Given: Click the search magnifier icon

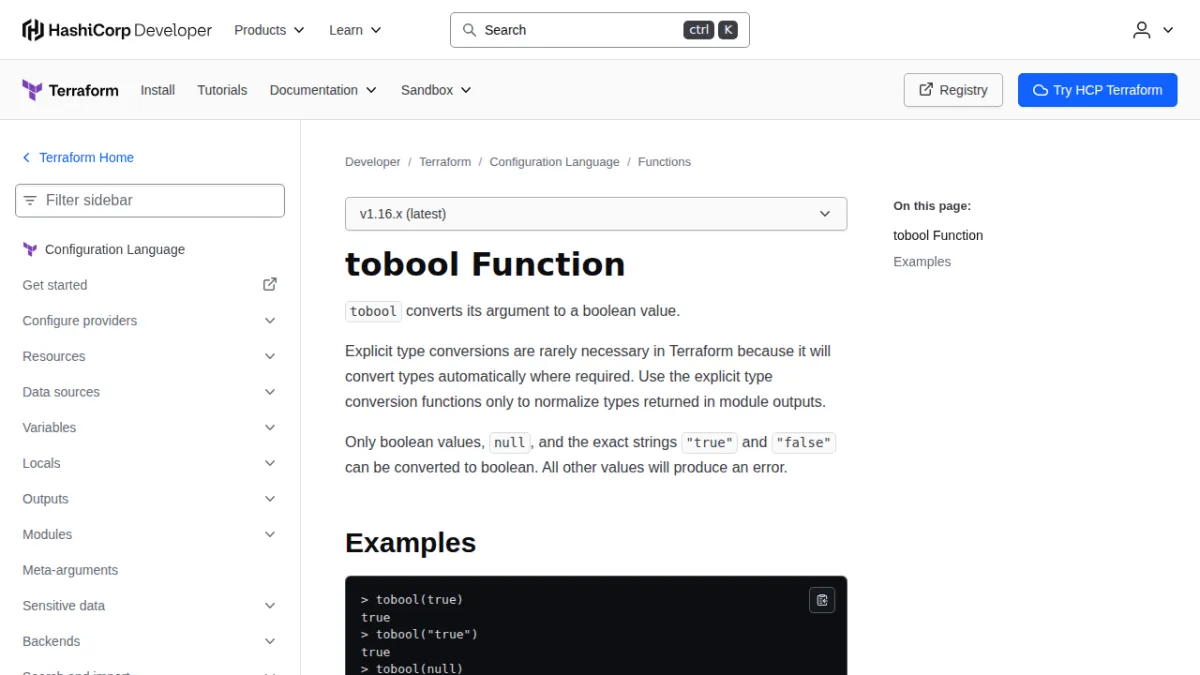Looking at the screenshot, I should point(469,30).
